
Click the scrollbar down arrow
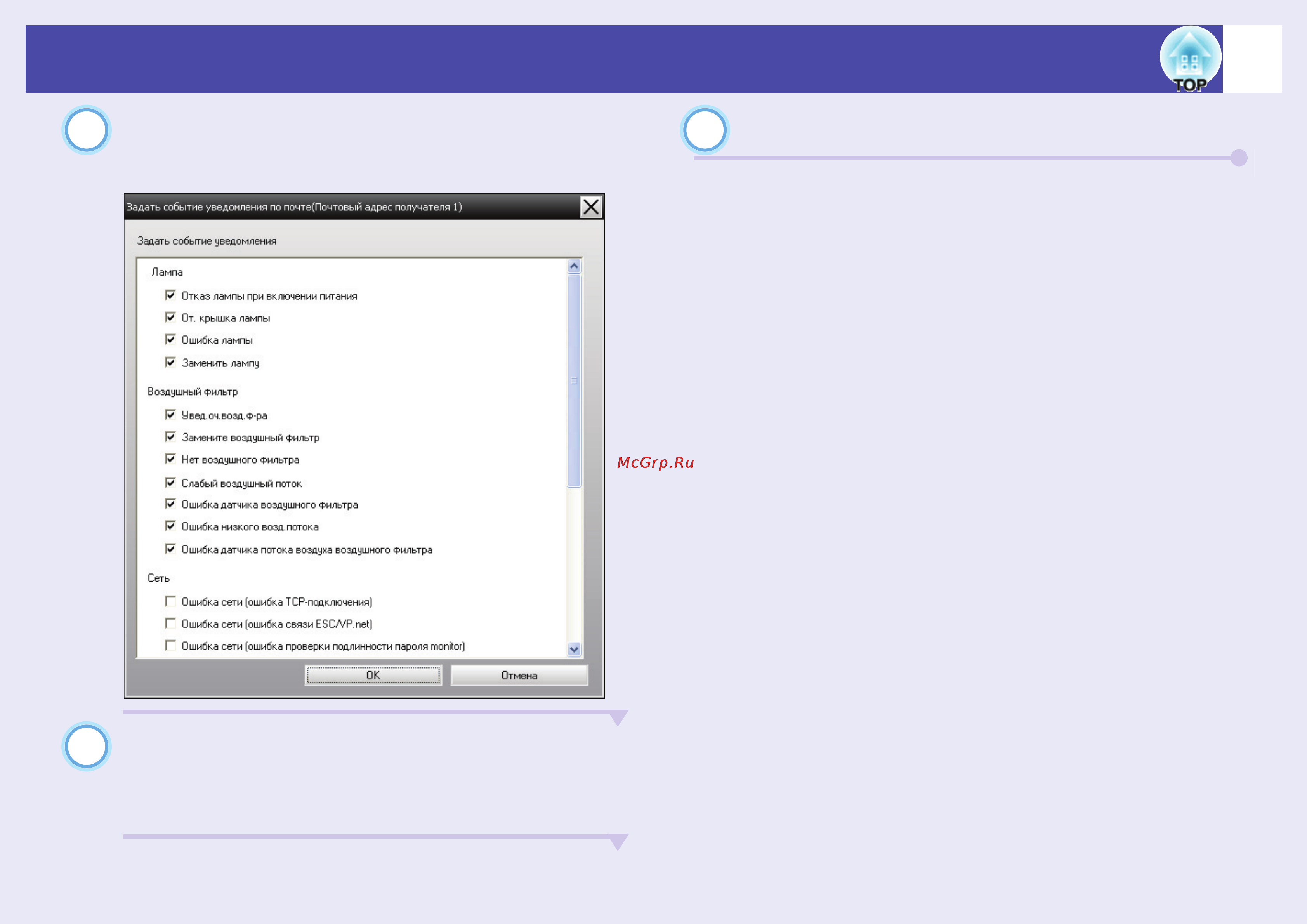tap(575, 649)
